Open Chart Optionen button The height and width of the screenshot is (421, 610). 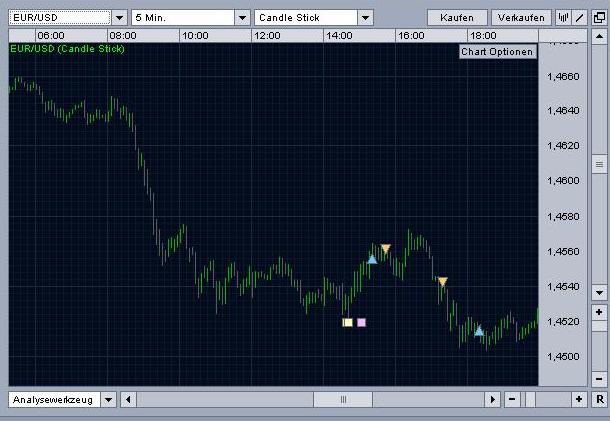497,52
